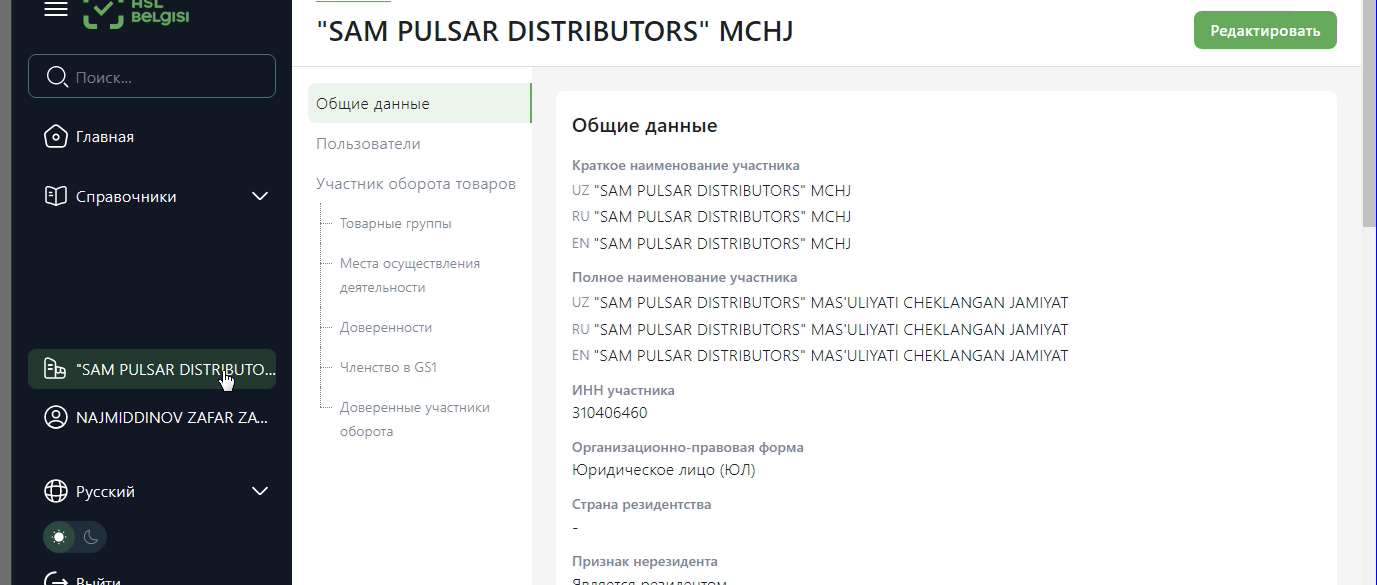Expand the Справочники chevron

point(260,196)
